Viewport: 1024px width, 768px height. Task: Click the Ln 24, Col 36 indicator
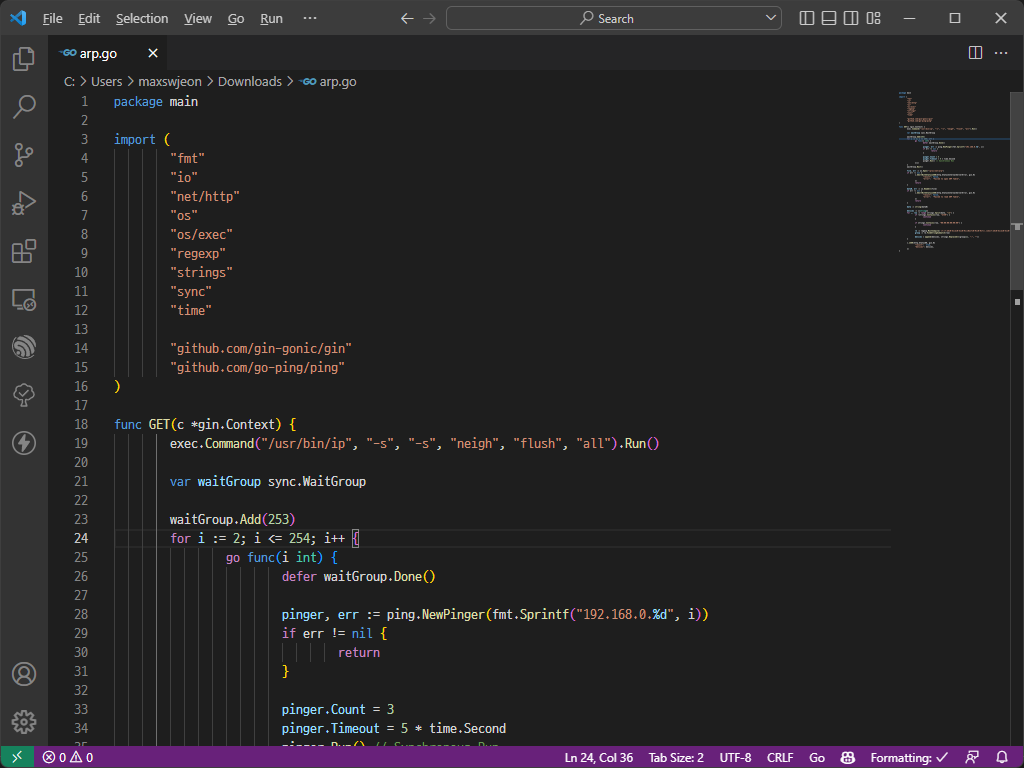click(598, 758)
